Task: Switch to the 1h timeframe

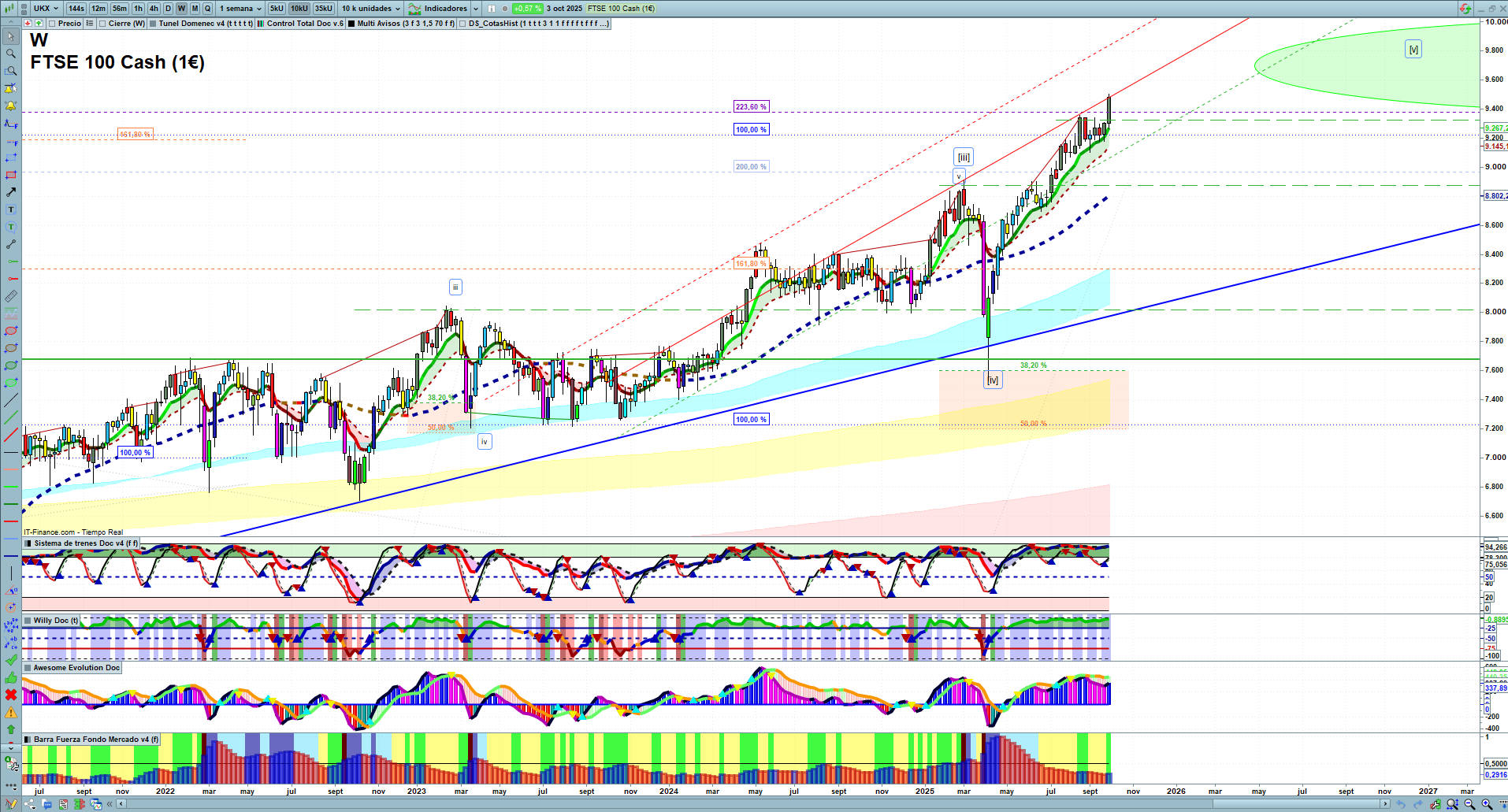Action: pyautogui.click(x=139, y=9)
